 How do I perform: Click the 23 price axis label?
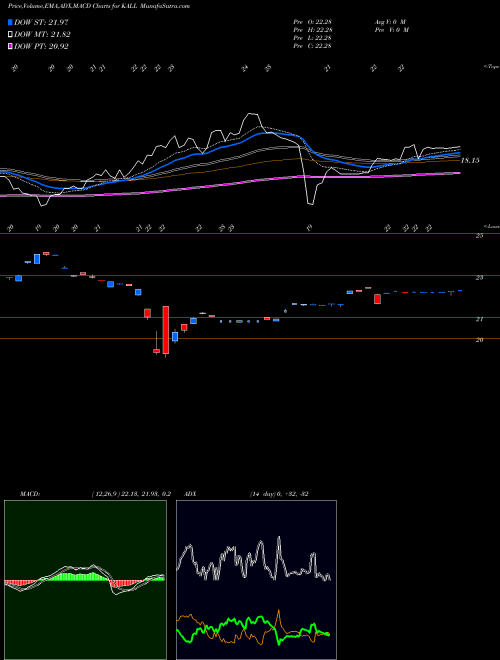(x=479, y=278)
